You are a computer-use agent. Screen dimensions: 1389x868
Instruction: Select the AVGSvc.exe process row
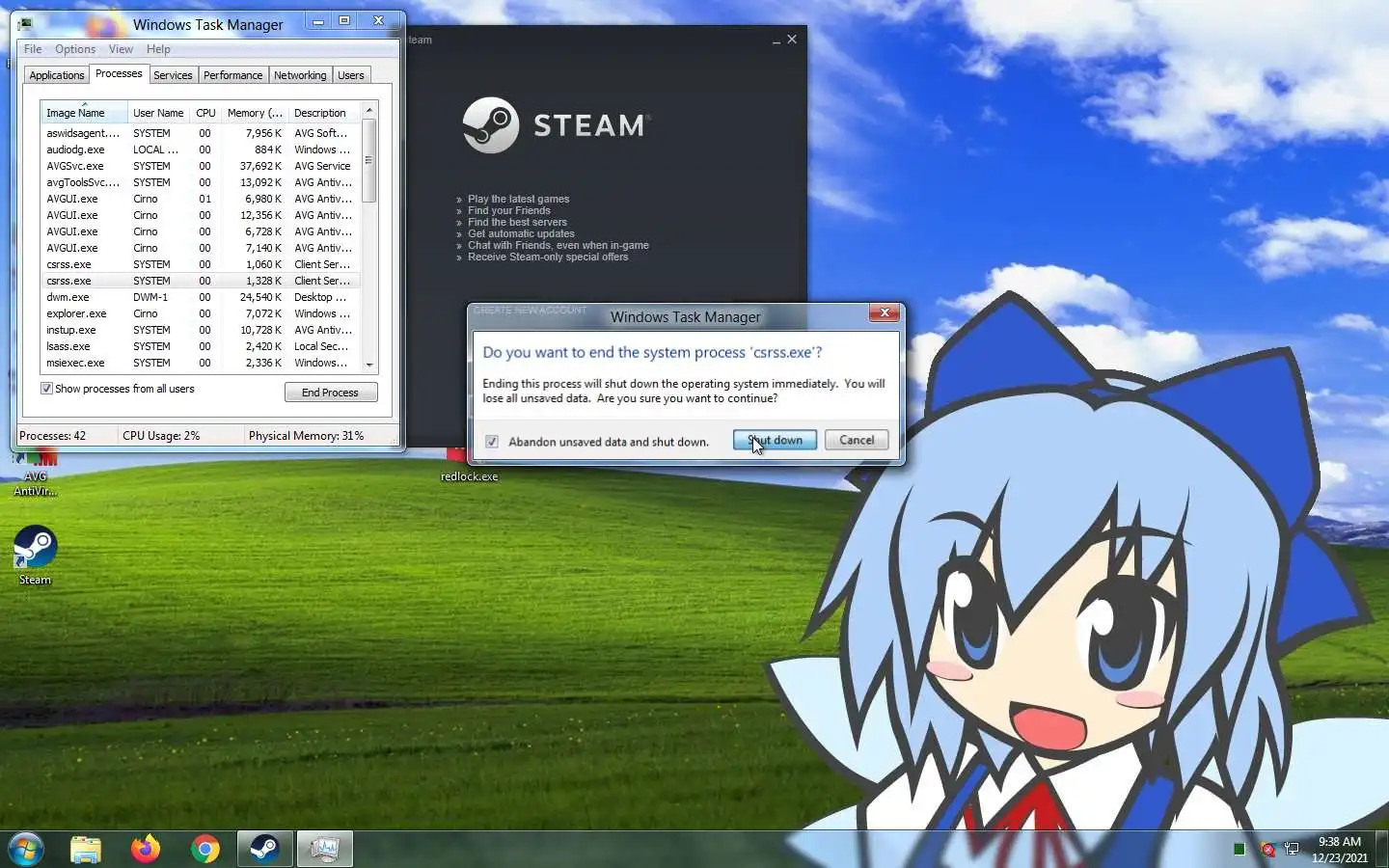(201, 166)
